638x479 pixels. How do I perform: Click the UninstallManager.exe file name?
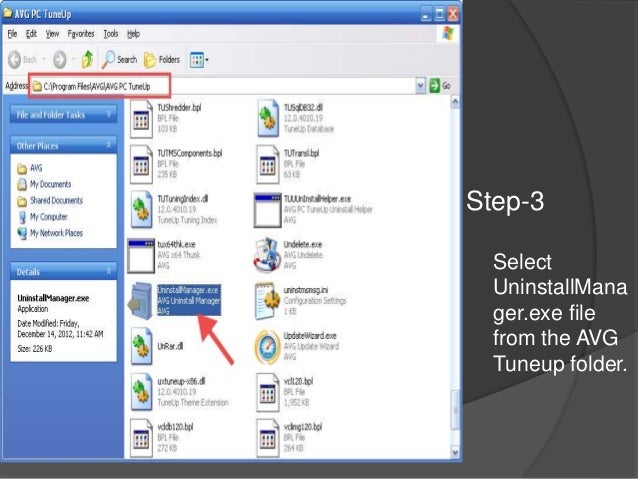[x=188, y=290]
